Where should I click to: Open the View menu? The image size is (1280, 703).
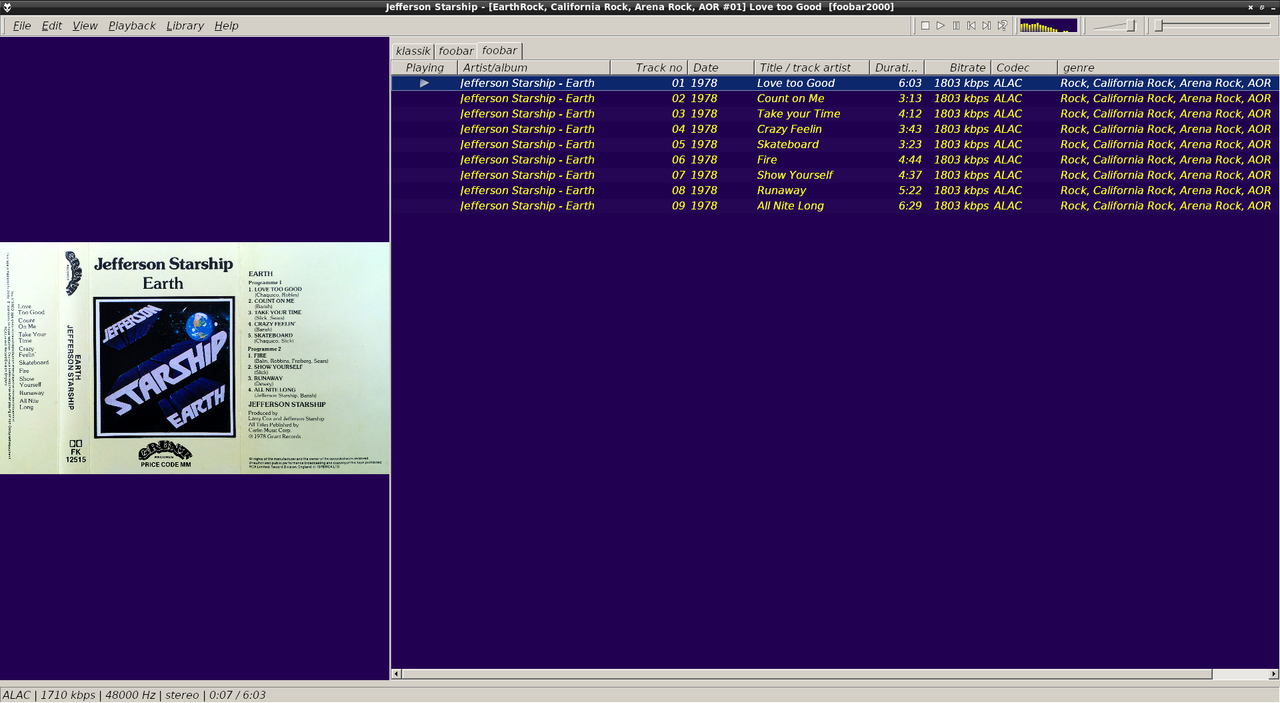(x=85, y=25)
